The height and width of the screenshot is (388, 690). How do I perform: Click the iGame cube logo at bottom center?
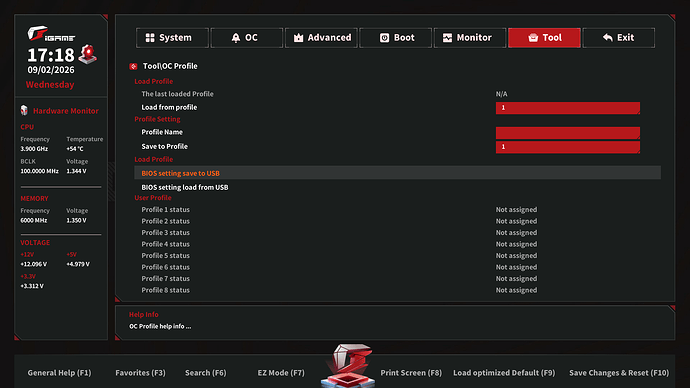[348, 366]
